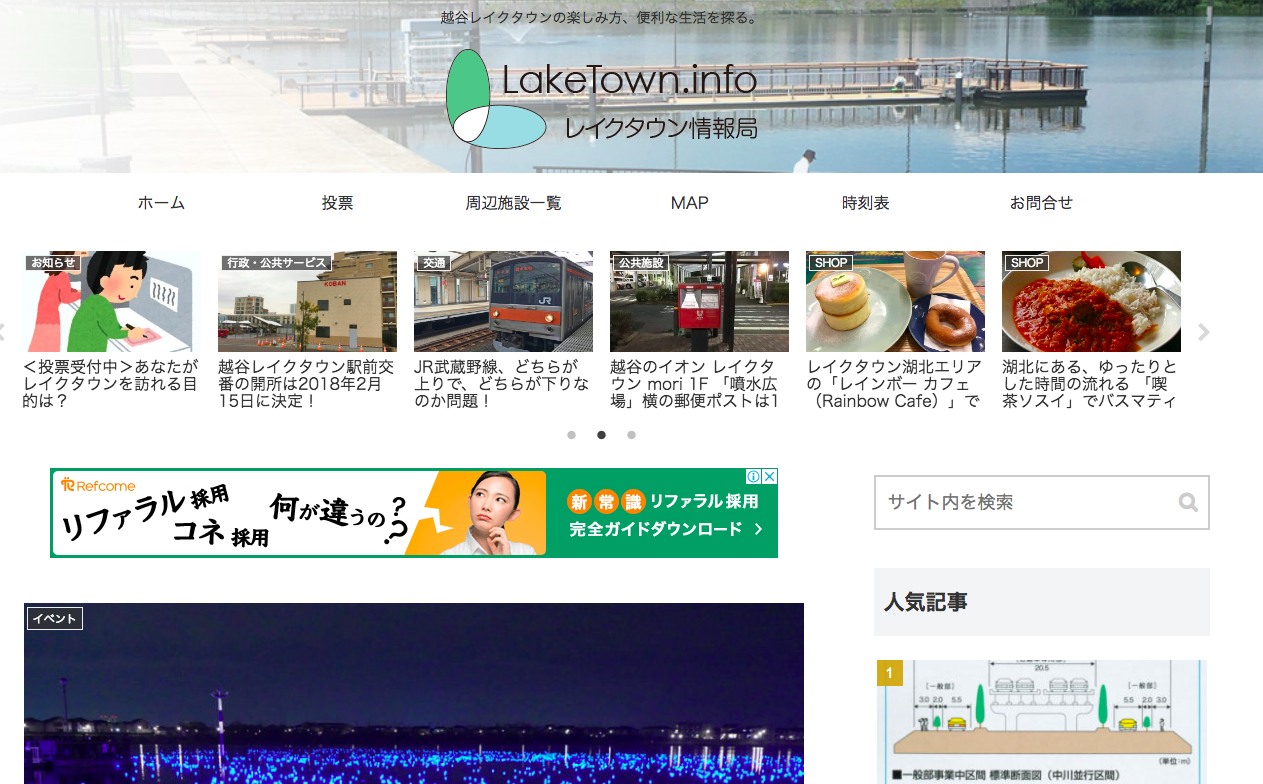Open the ad info icon on banner
The height and width of the screenshot is (784, 1263).
(755, 477)
